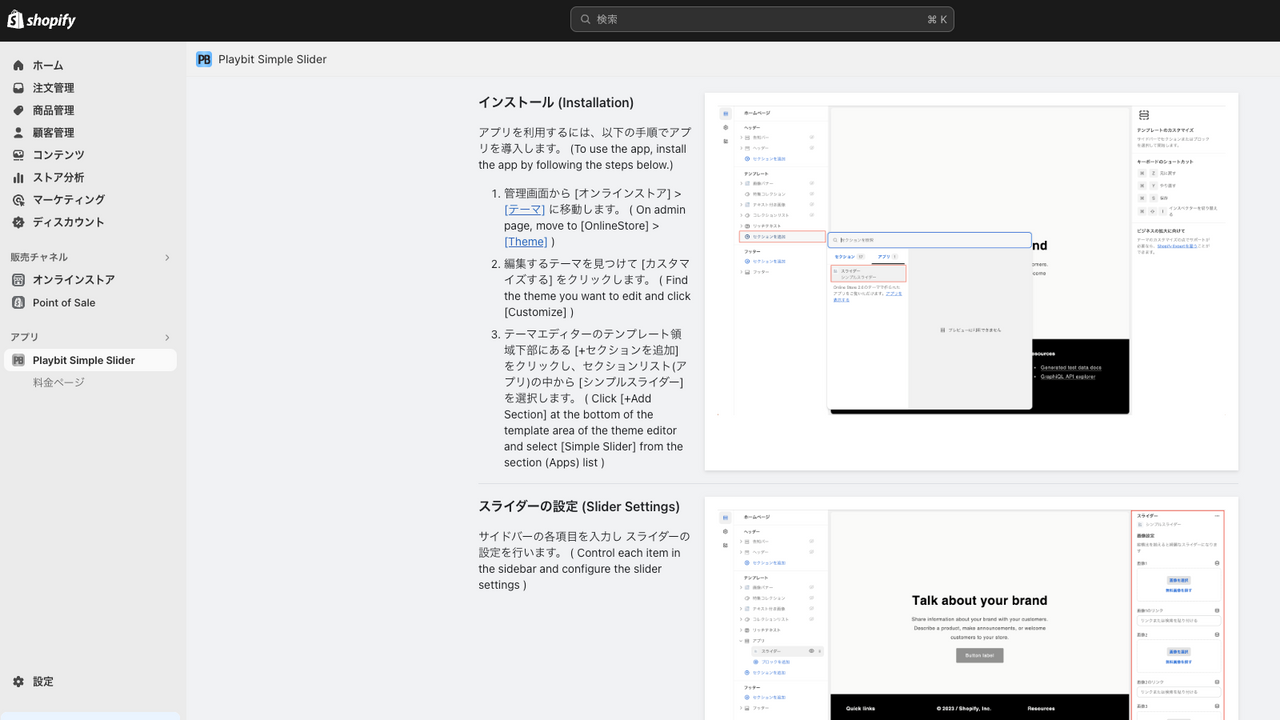Image resolution: width=1280 pixels, height=720 pixels.
Task: Click the ストア分析 bar chart icon
Action: click(x=18, y=177)
